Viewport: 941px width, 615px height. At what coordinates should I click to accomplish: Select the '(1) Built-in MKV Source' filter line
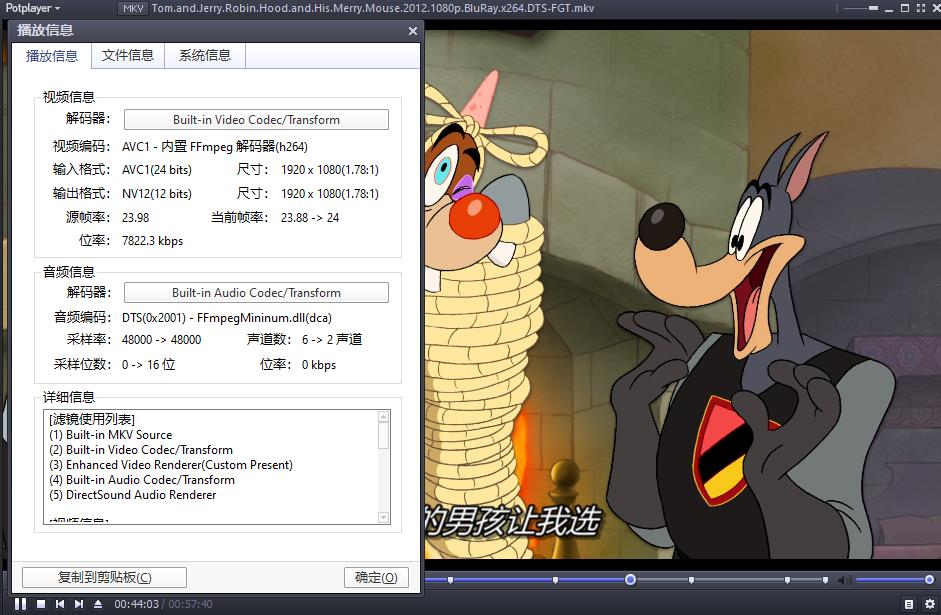coord(110,435)
